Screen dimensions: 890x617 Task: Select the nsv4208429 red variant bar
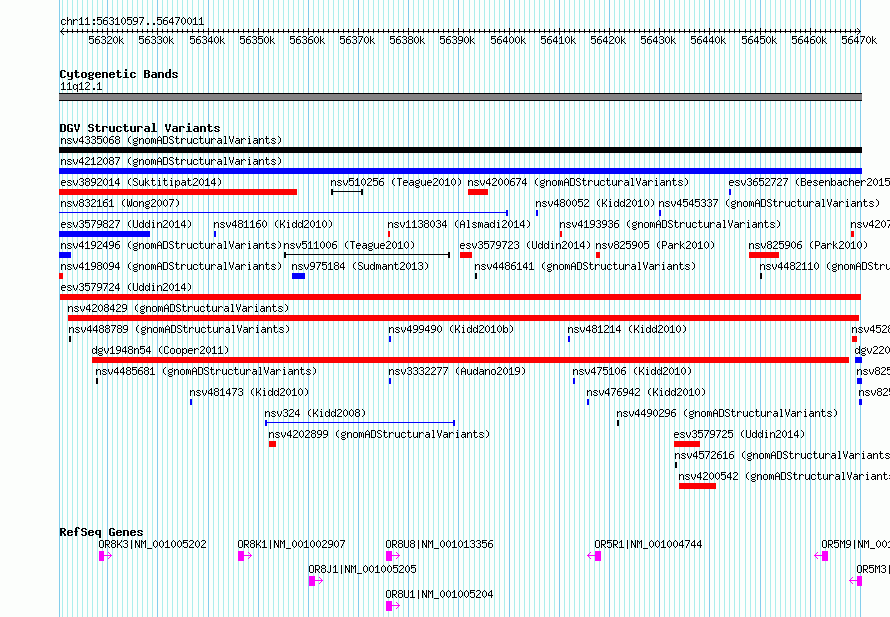463,318
